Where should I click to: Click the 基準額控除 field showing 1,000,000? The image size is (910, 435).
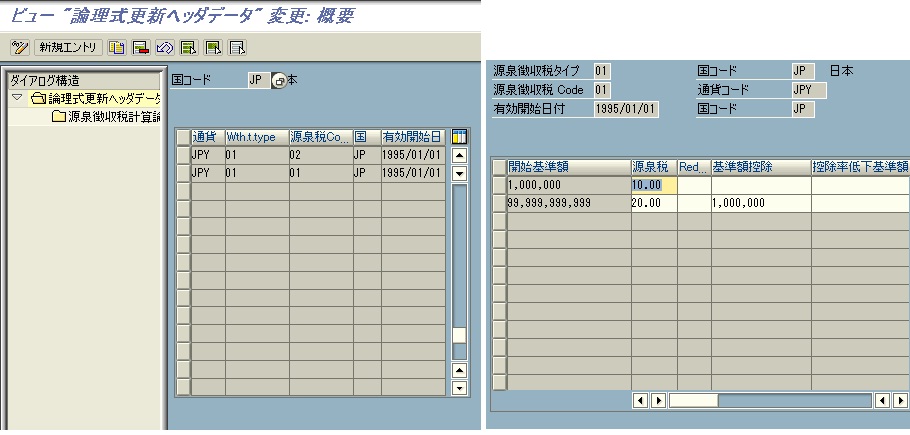click(x=759, y=203)
